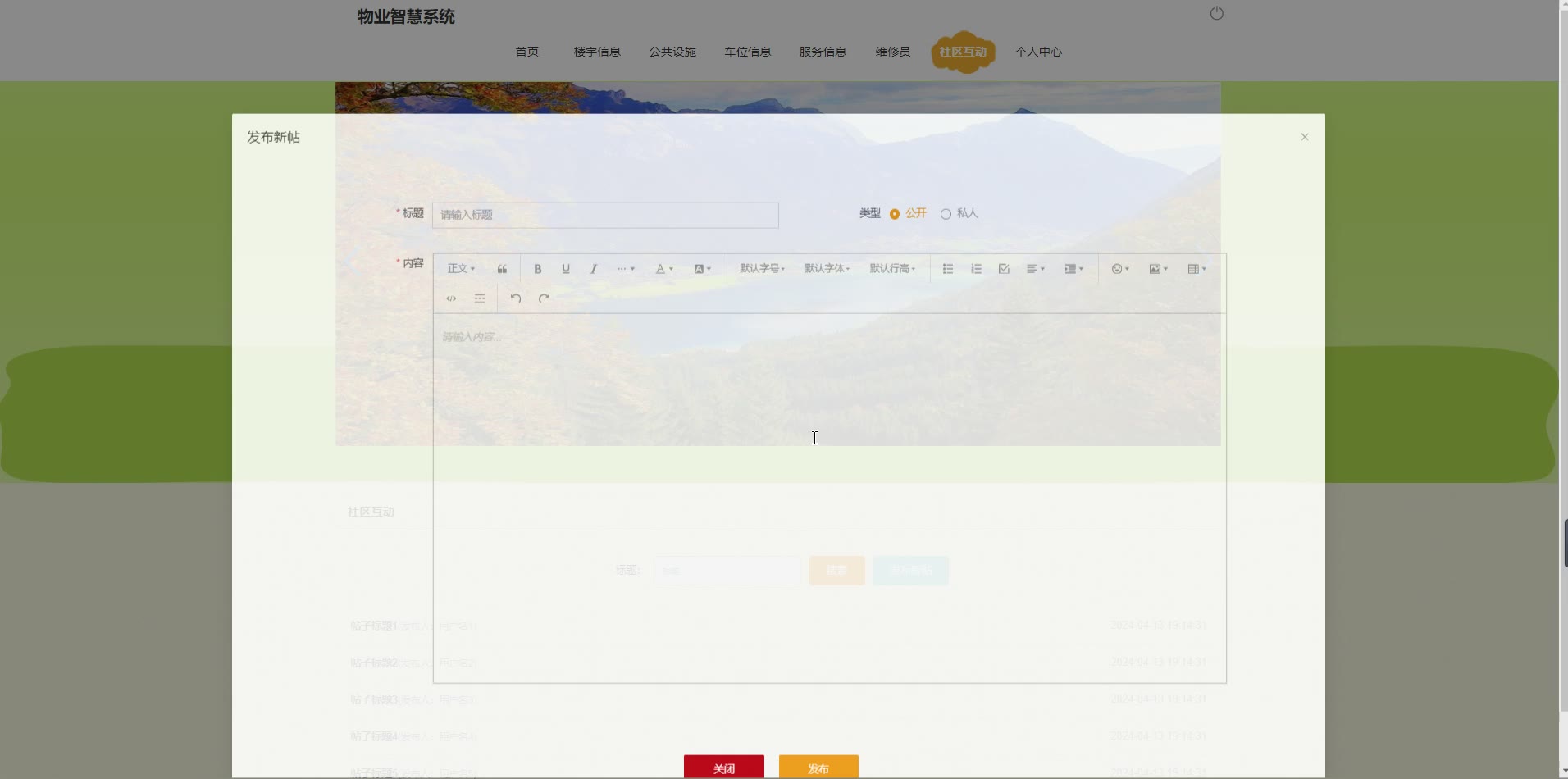Insert a code block with the </> icon

click(x=451, y=298)
